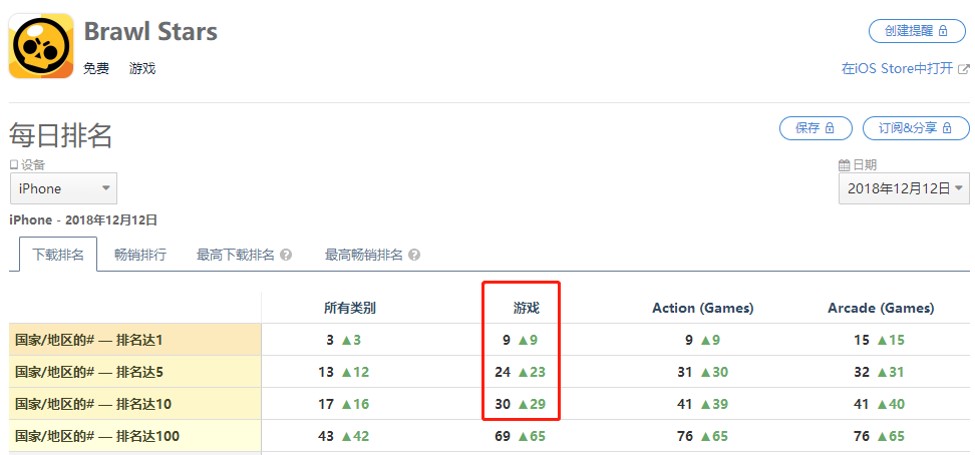Screen dimensions: 975x455
Task: Click the lock icon on 创建提醒 button
Action: [x=942, y=31]
